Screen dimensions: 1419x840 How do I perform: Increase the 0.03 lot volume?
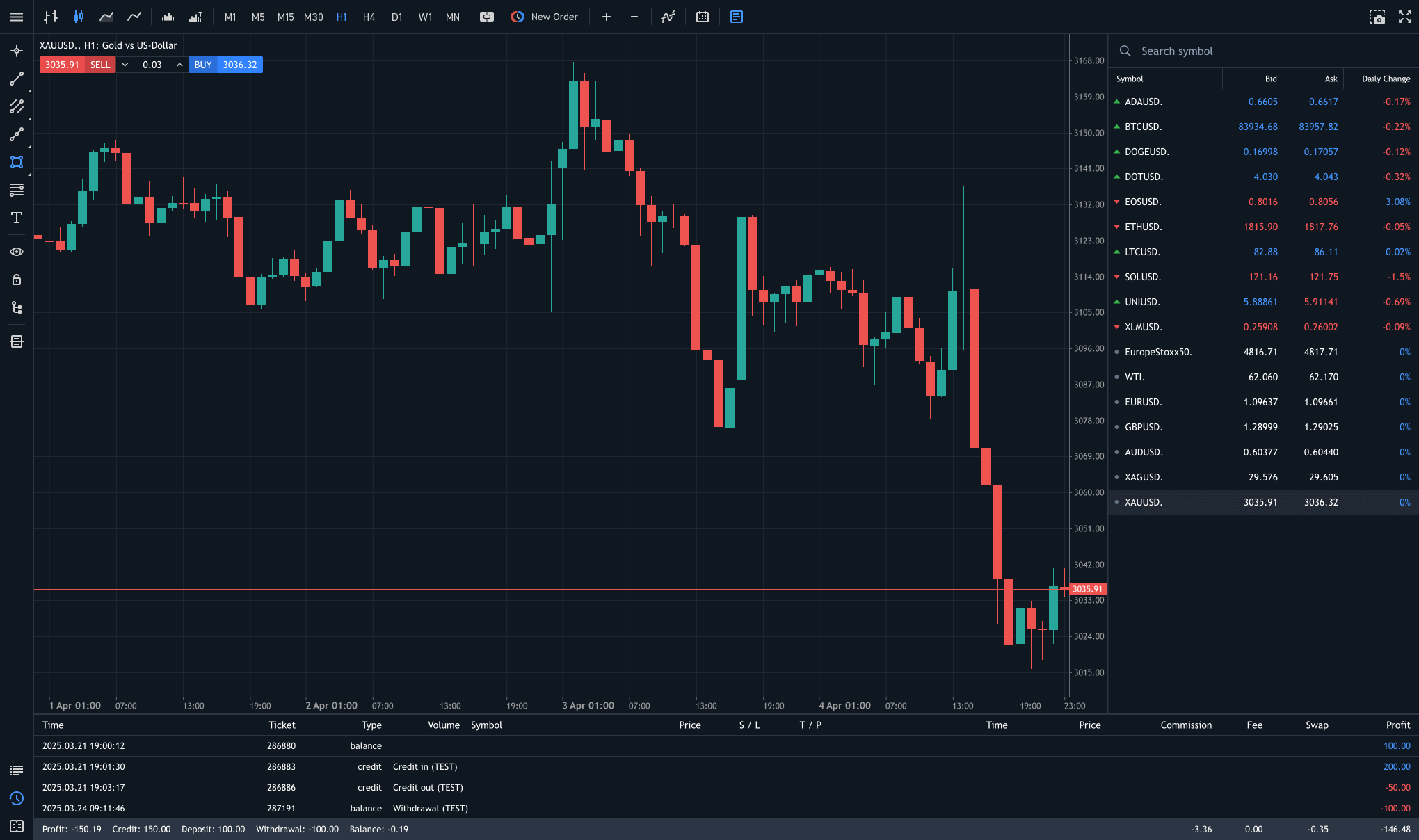[179, 65]
